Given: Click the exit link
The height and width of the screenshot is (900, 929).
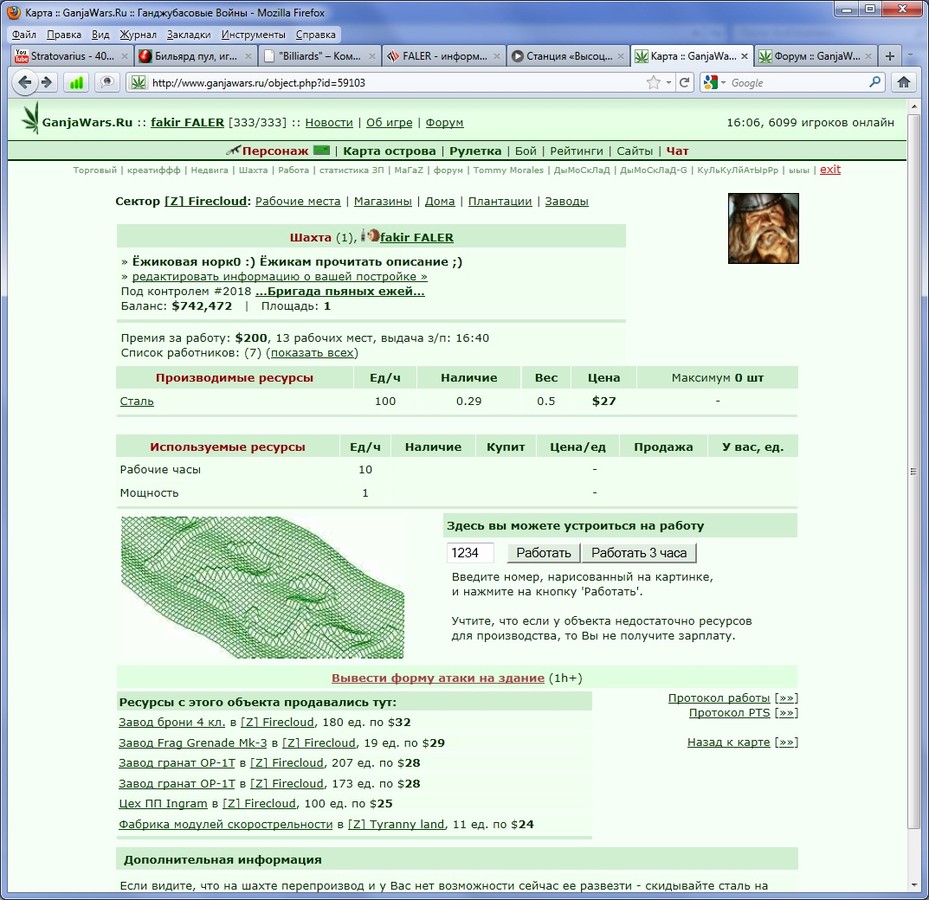Looking at the screenshot, I should (x=830, y=169).
